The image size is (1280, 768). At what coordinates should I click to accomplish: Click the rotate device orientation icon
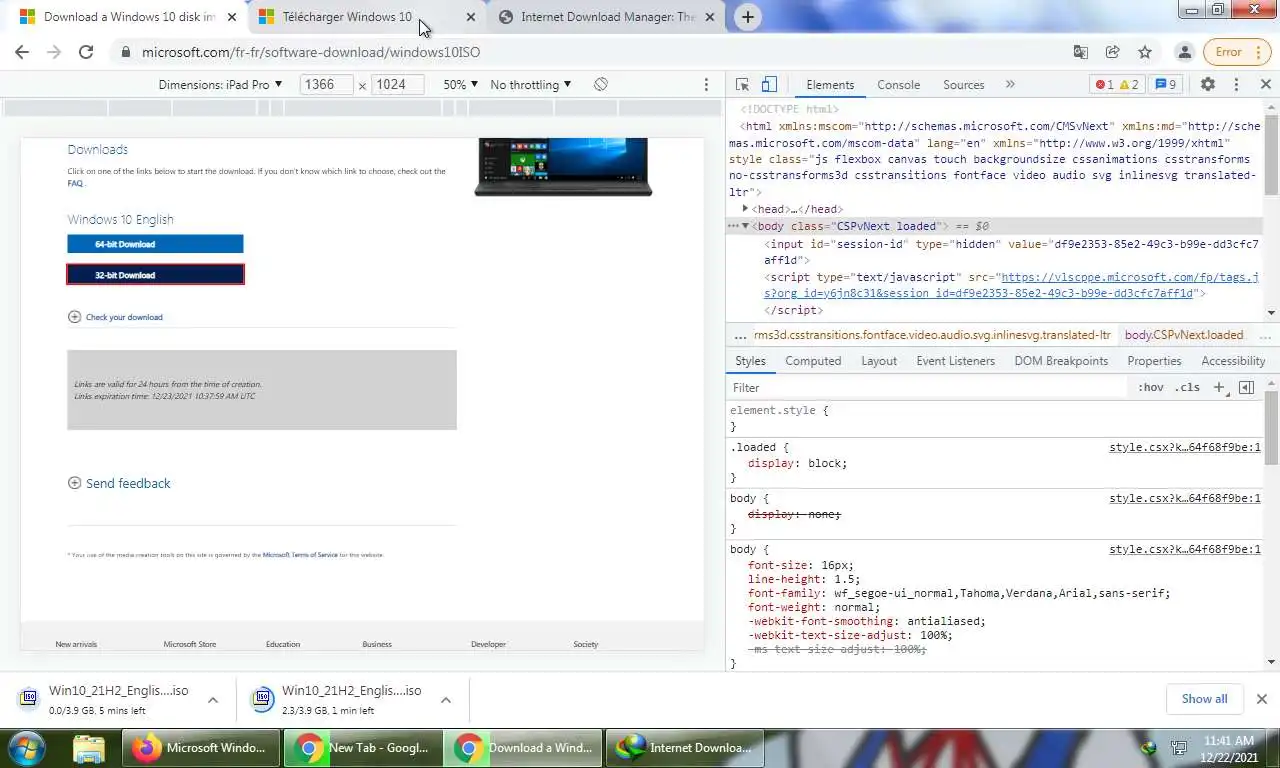601,85
